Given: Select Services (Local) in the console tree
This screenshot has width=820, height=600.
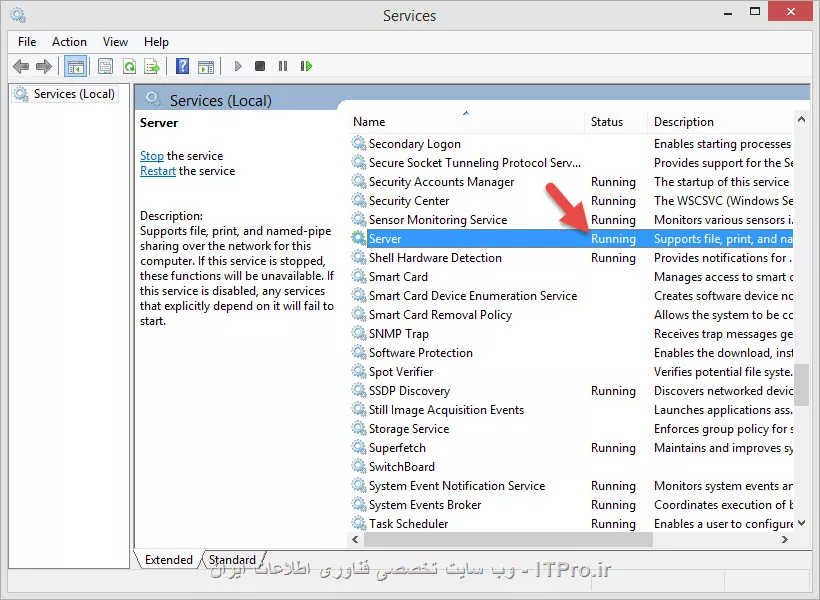Looking at the screenshot, I should click(74, 94).
